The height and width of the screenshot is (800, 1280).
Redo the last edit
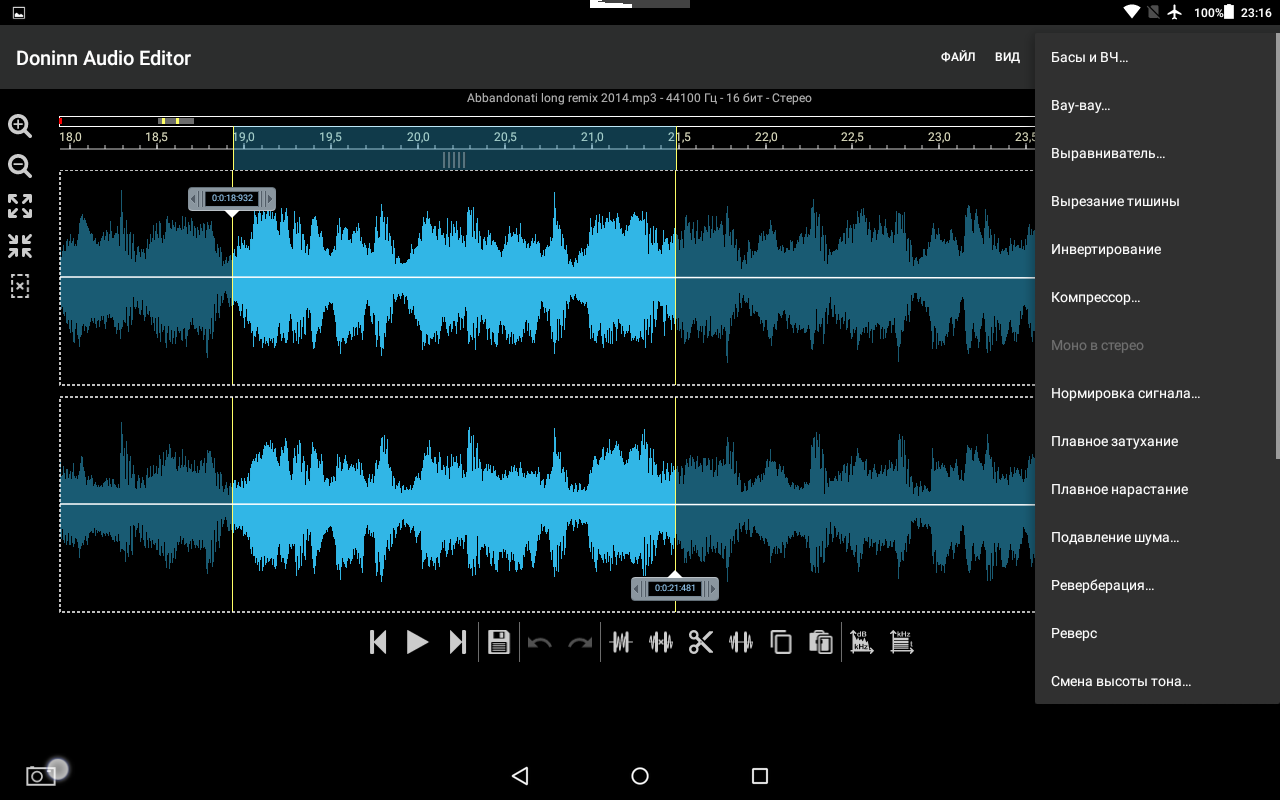(580, 643)
